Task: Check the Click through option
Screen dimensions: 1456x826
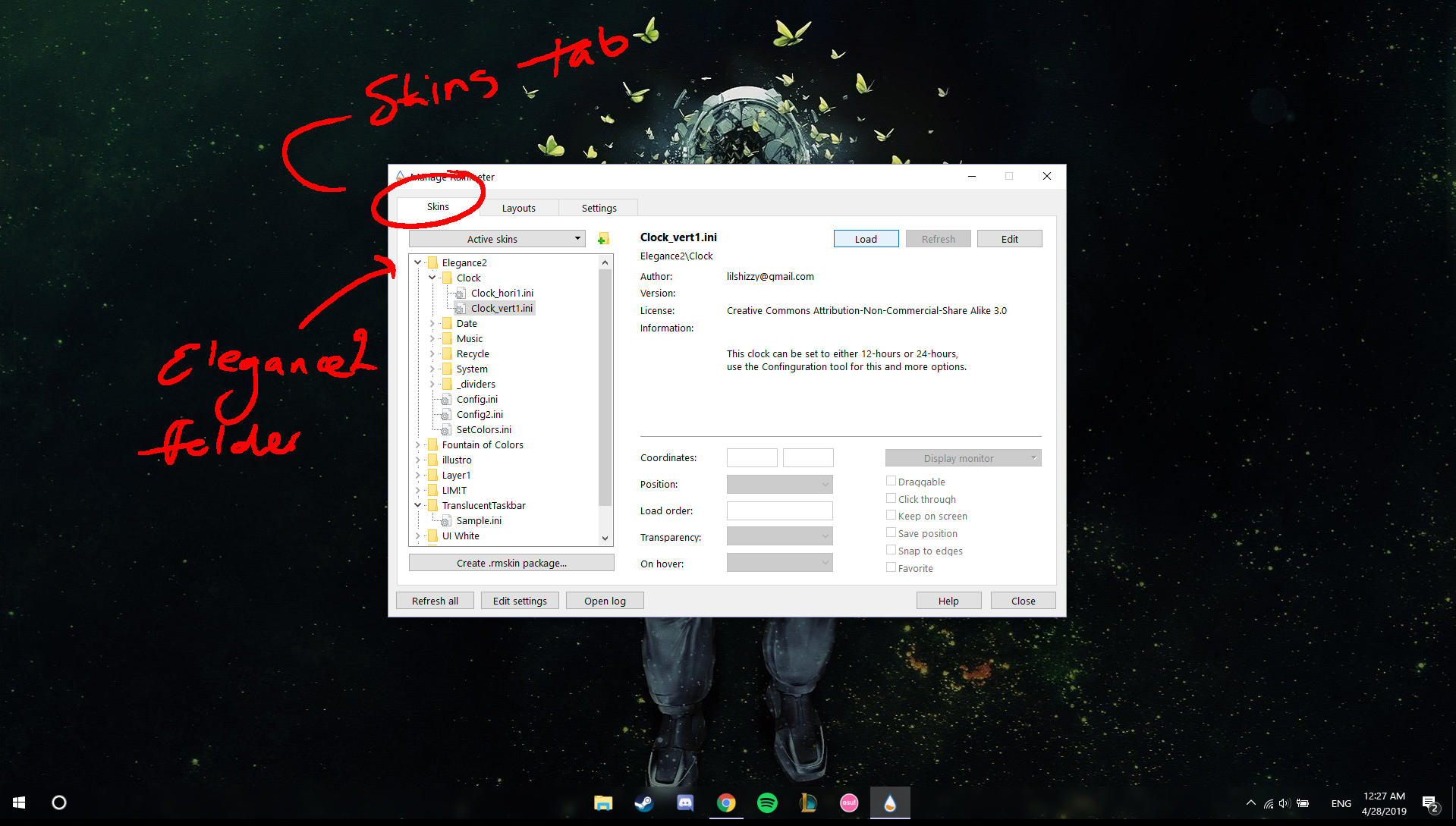Action: [891, 498]
